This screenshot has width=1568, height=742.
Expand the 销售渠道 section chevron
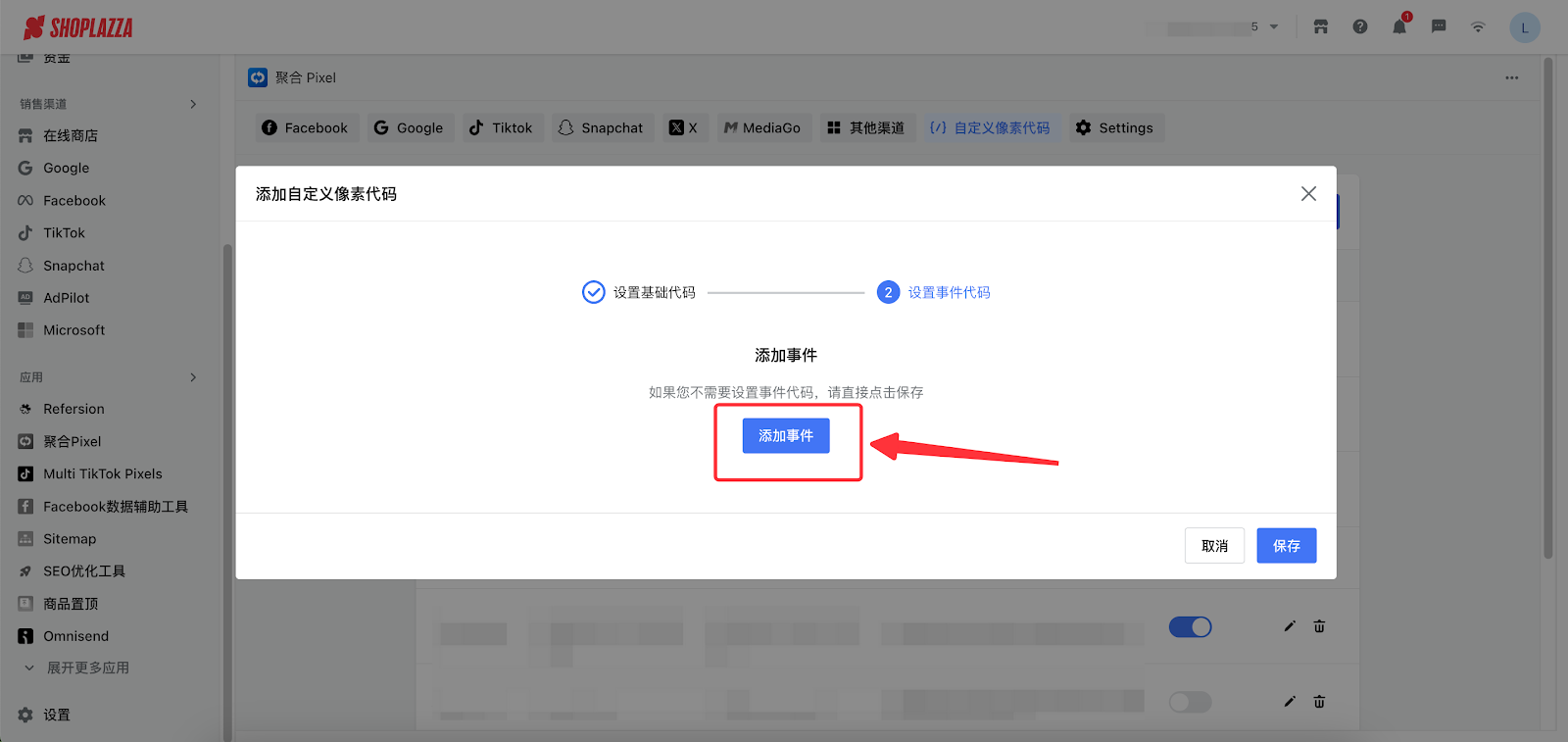click(193, 104)
